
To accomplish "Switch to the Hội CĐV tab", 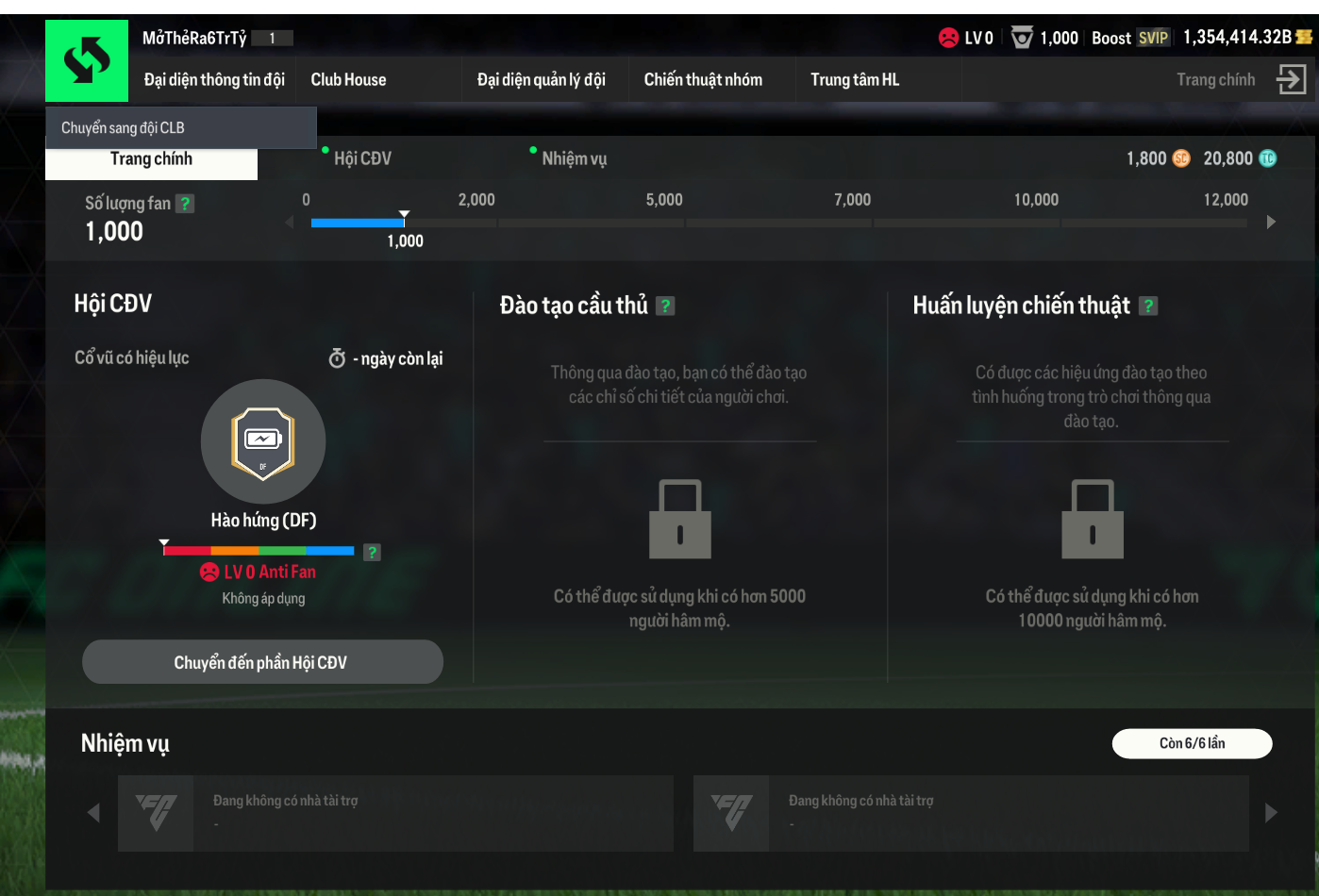I will (362, 158).
